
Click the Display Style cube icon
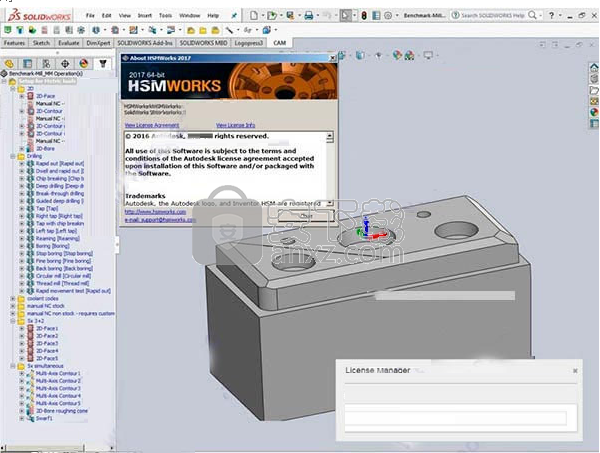360,55
